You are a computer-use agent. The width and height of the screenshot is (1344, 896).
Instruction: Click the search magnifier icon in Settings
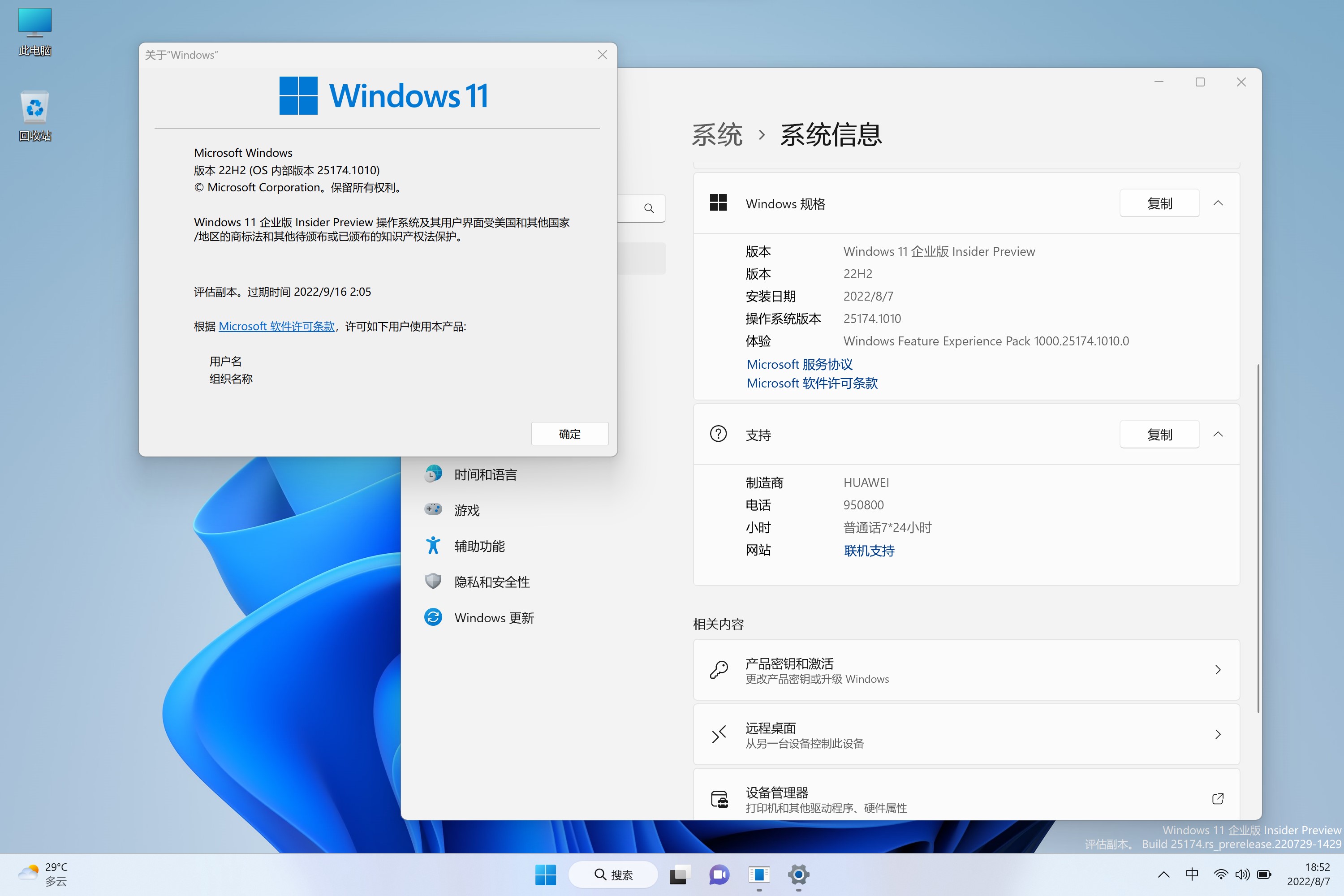point(649,208)
